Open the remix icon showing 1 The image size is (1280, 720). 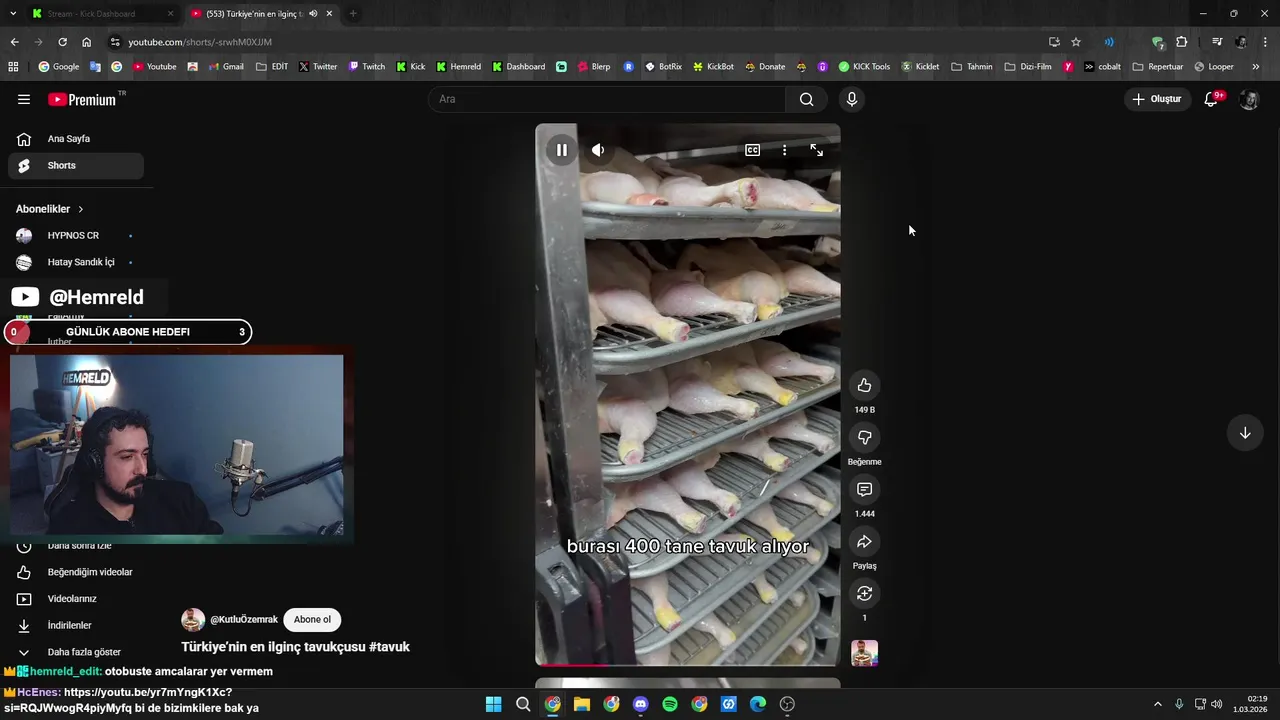click(864, 593)
